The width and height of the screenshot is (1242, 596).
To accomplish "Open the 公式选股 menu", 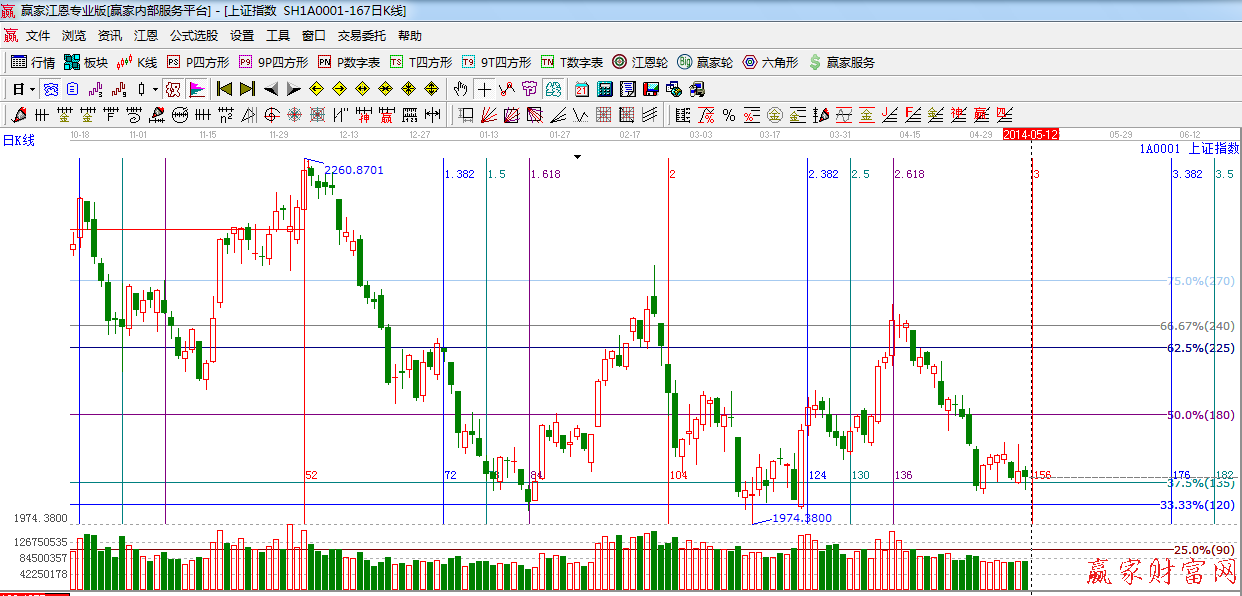I will (x=193, y=36).
